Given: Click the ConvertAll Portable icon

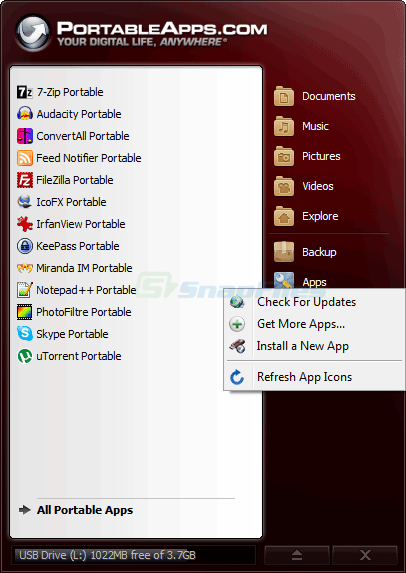Looking at the screenshot, I should (24, 136).
